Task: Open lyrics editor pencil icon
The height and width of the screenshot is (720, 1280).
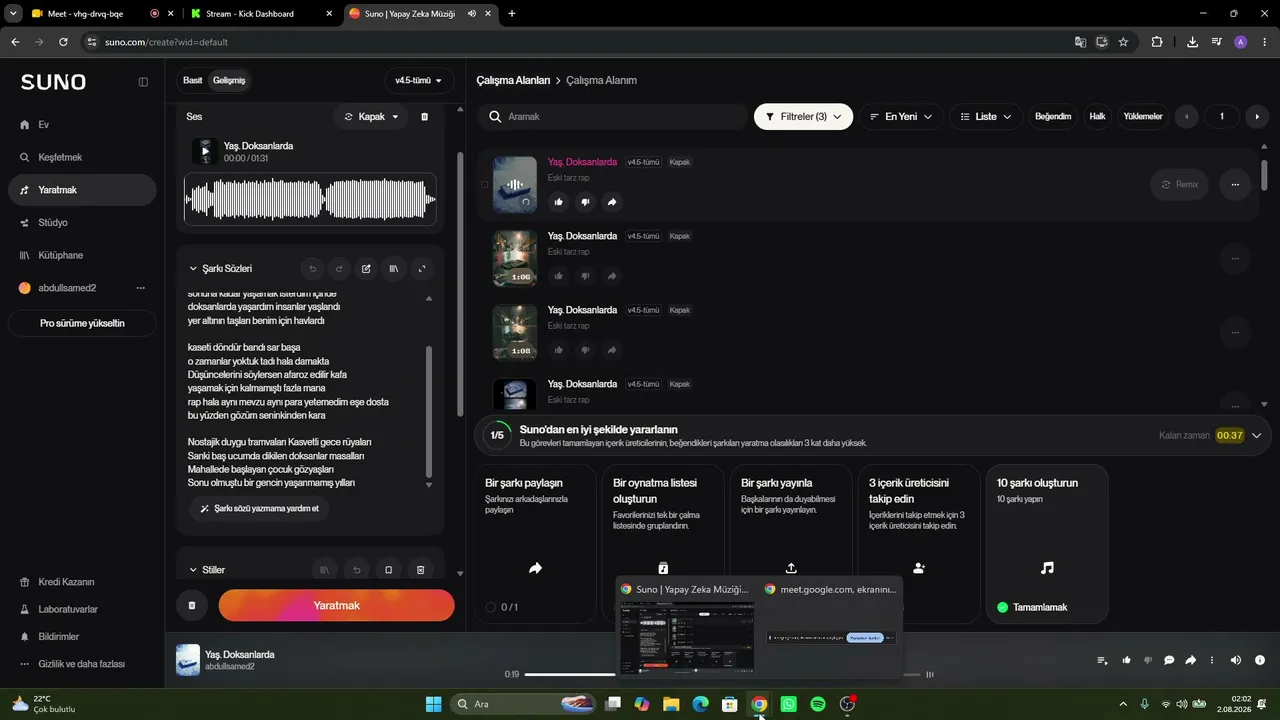Action: tap(366, 268)
